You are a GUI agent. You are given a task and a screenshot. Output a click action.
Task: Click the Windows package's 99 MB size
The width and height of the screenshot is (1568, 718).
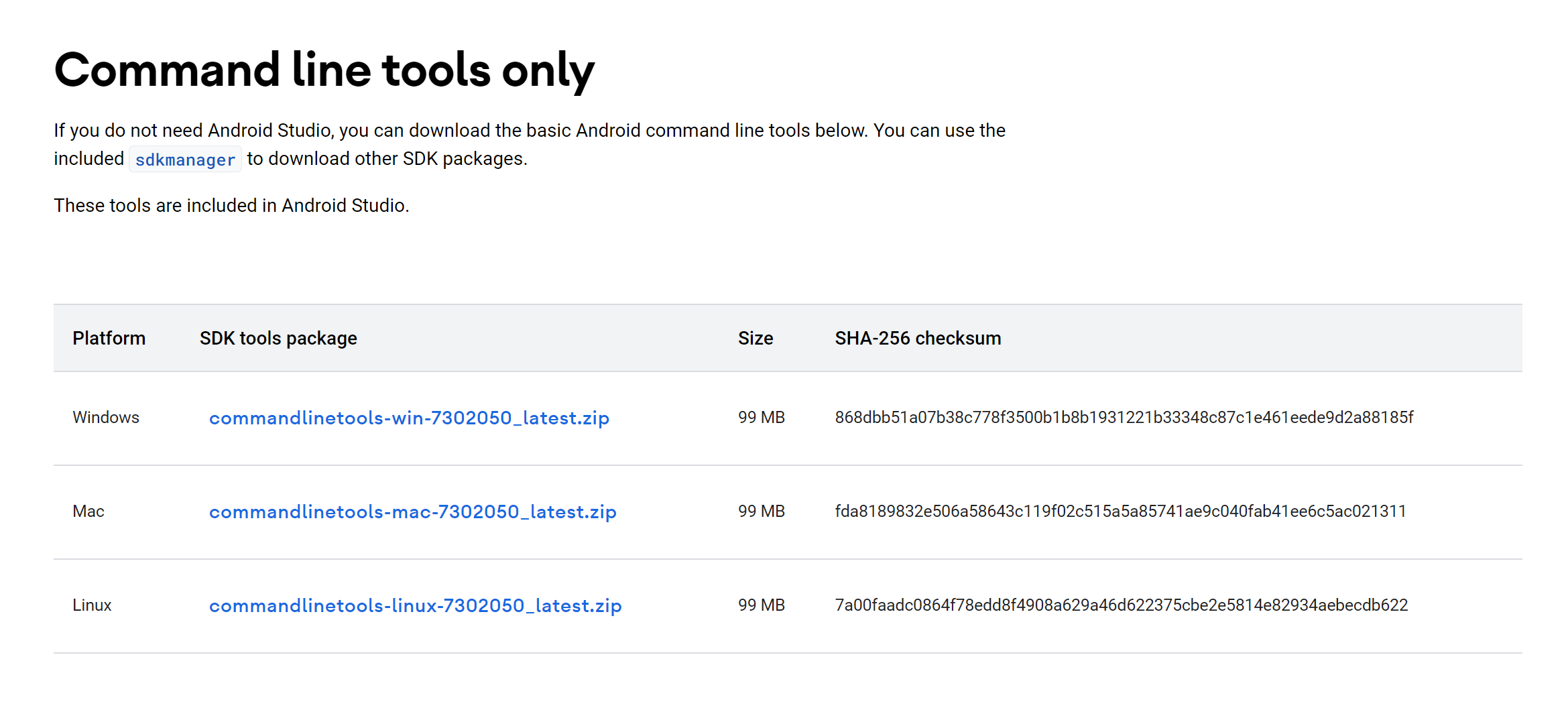click(x=761, y=417)
